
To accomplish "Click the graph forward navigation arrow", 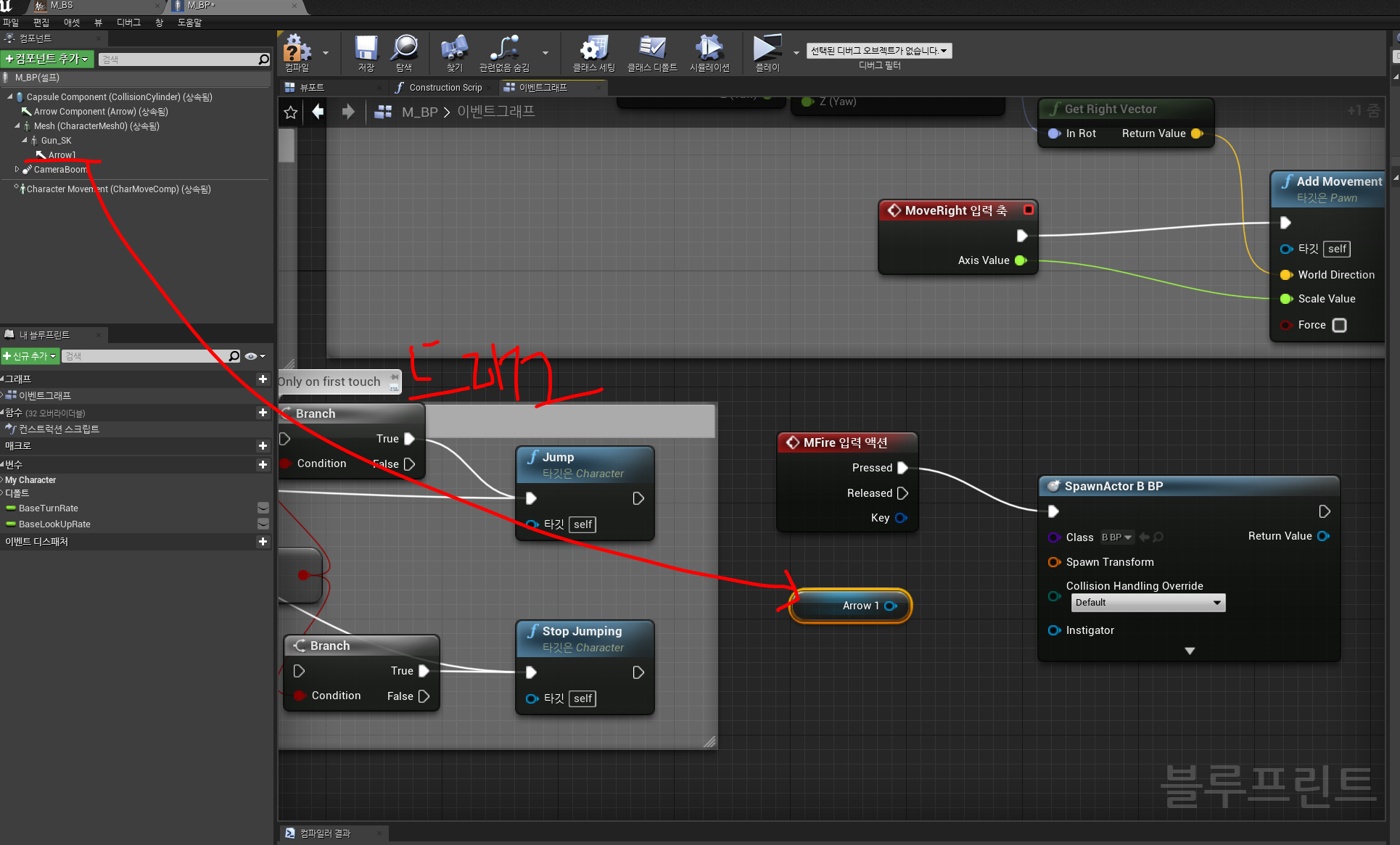I will (348, 112).
